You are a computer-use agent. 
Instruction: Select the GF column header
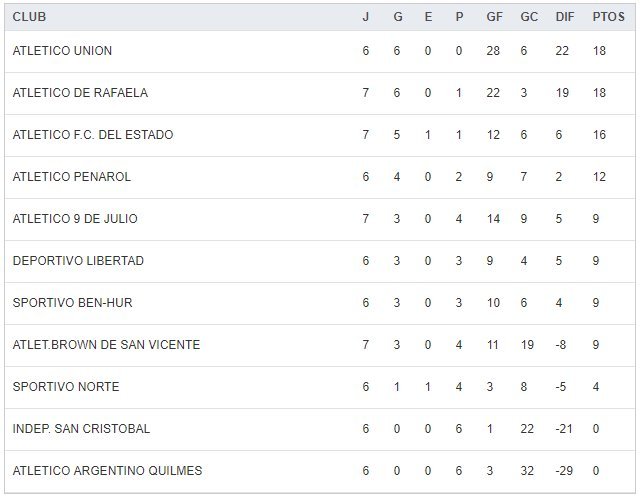[x=495, y=17]
